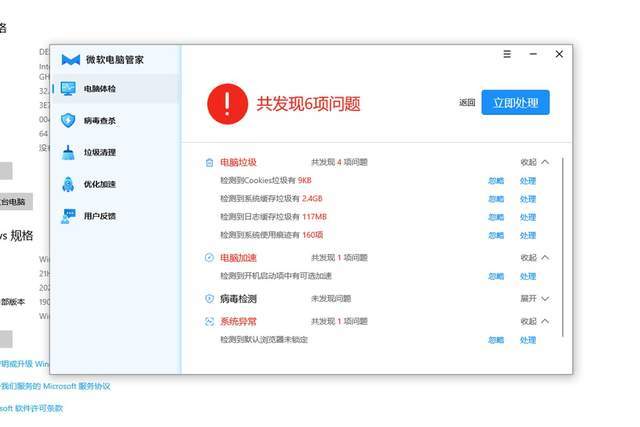Open 软件许可条款 link in background window
Image resolution: width=640 pixels, height=427 pixels.
pos(39,408)
